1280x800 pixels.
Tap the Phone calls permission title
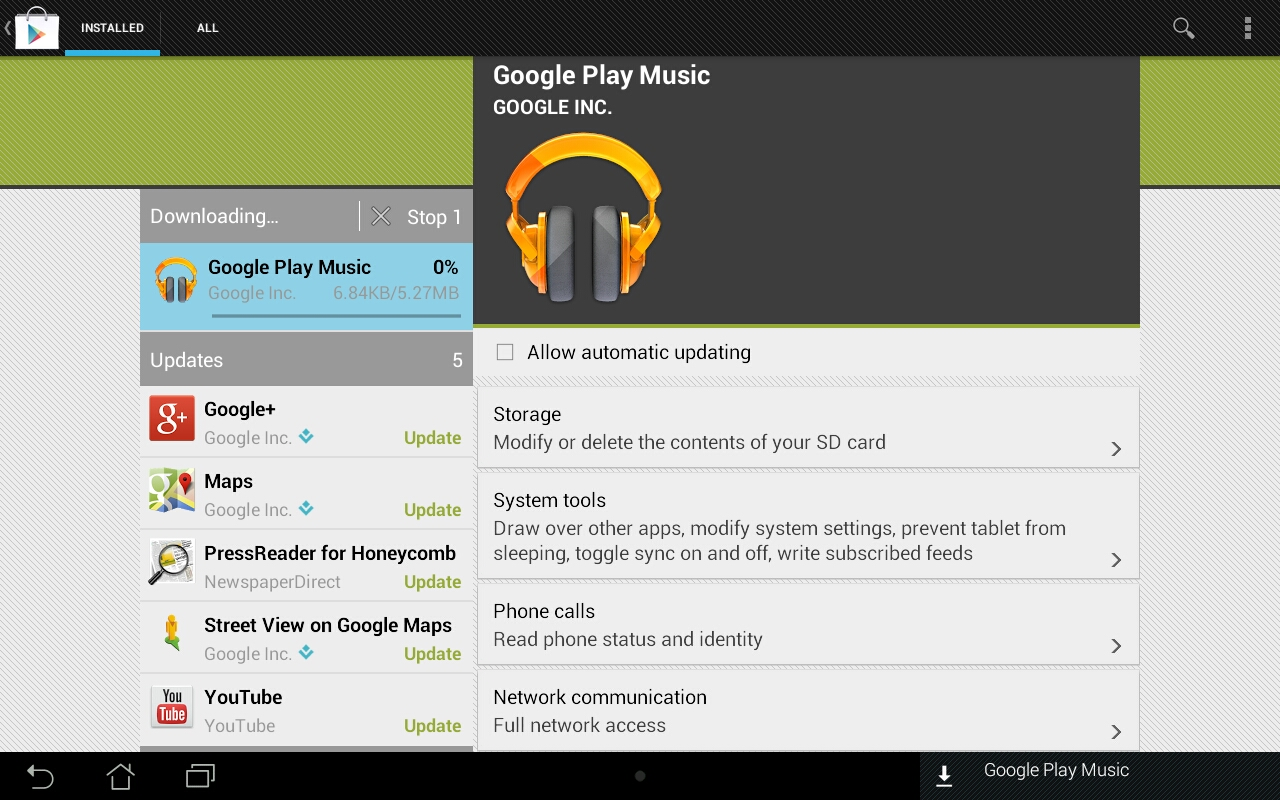(x=544, y=611)
